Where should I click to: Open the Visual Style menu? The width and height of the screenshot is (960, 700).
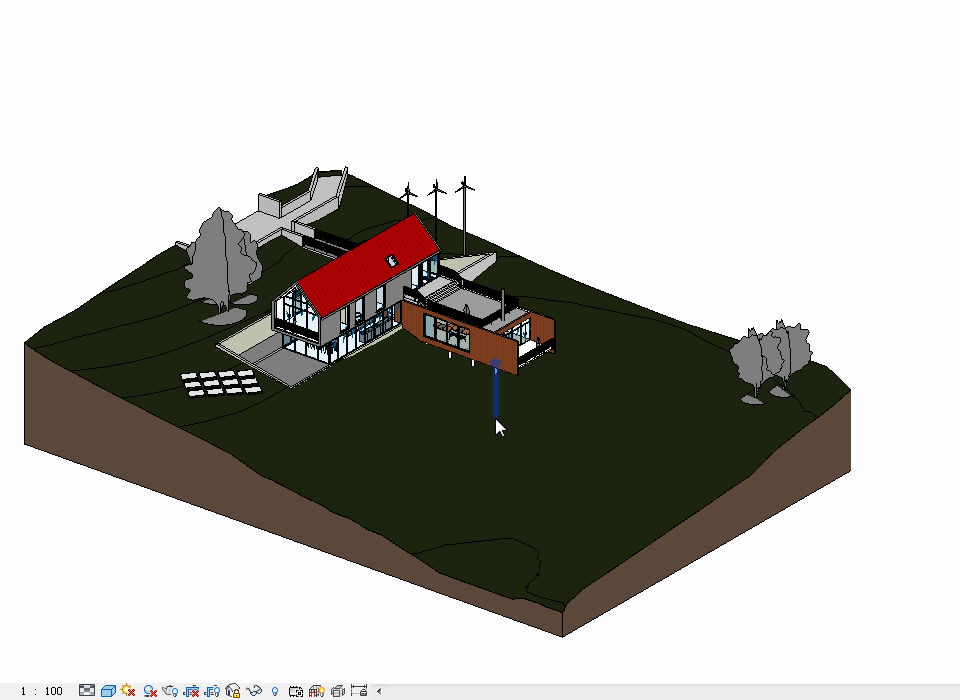108,691
